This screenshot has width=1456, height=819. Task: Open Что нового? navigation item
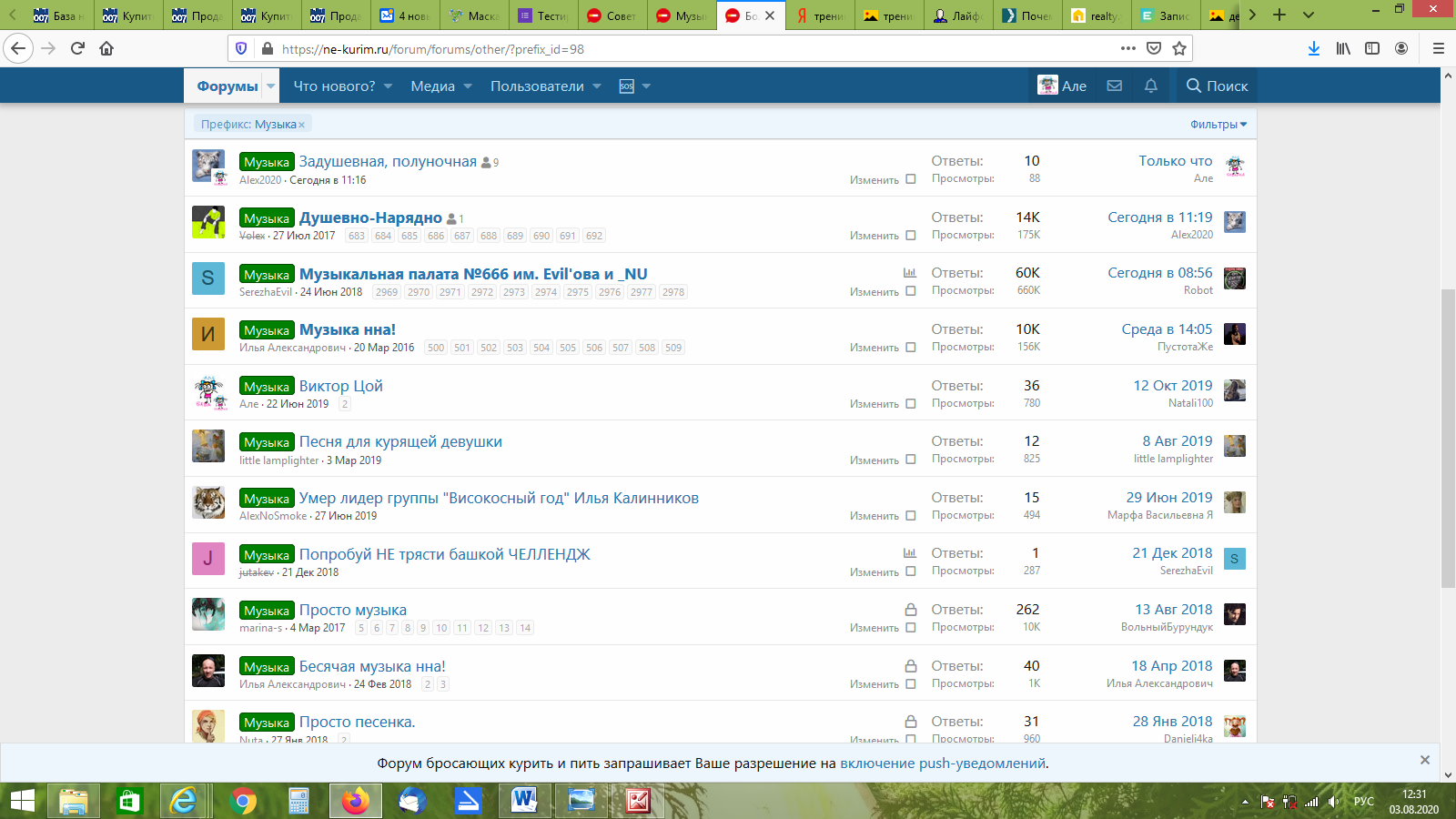(x=334, y=86)
